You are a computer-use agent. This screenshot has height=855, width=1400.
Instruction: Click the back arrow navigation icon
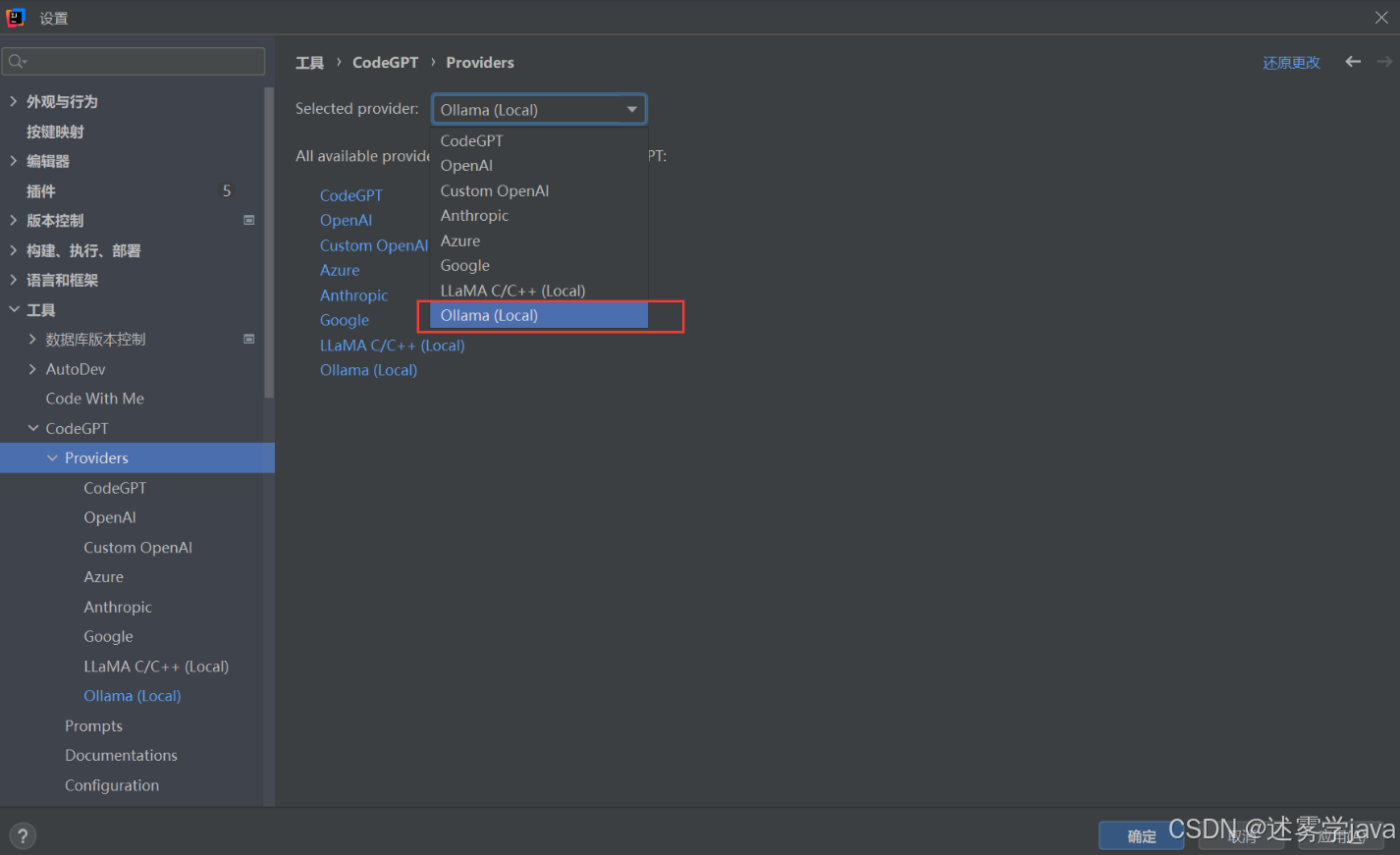tap(1353, 62)
